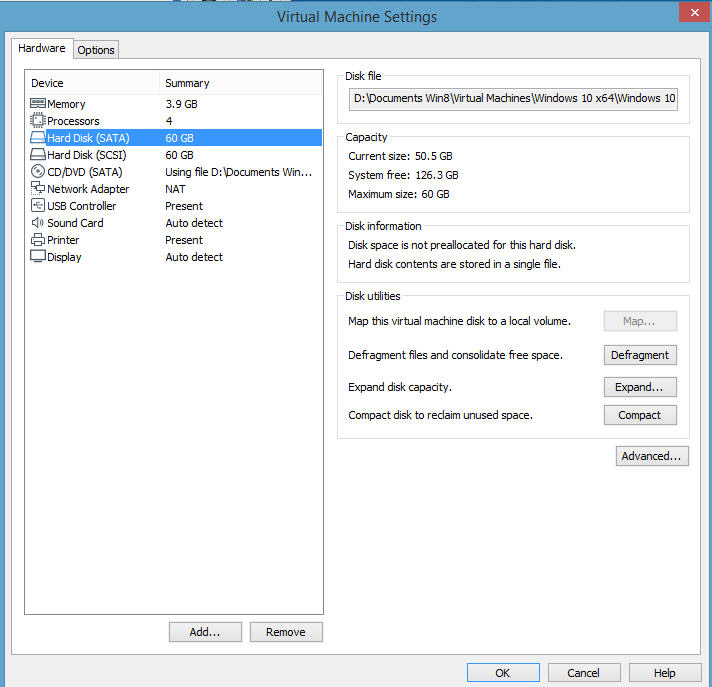Image resolution: width=712 pixels, height=687 pixels.
Task: Select the Processors chip icon
Action: [38, 121]
